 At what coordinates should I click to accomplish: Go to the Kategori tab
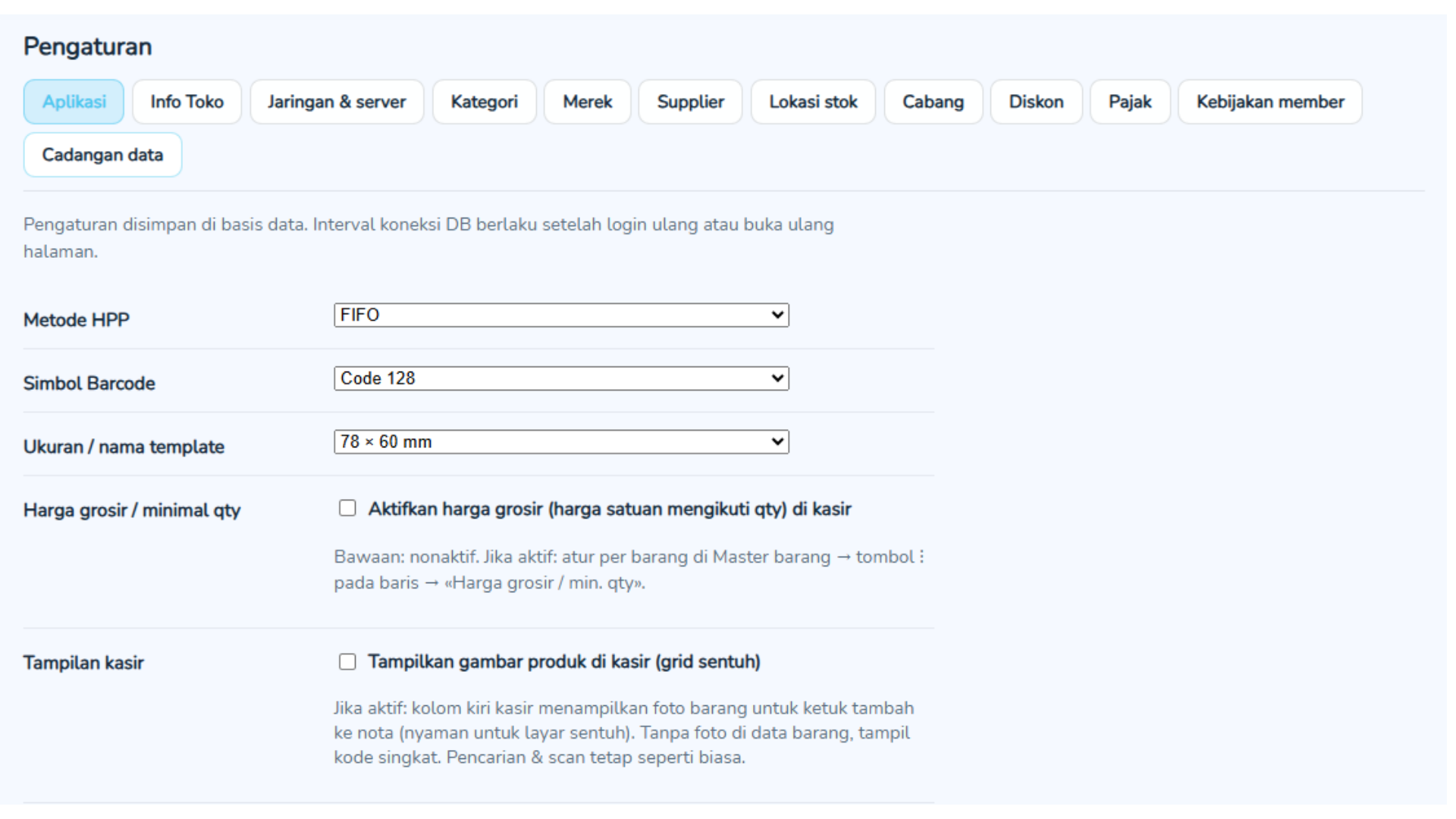click(x=484, y=102)
